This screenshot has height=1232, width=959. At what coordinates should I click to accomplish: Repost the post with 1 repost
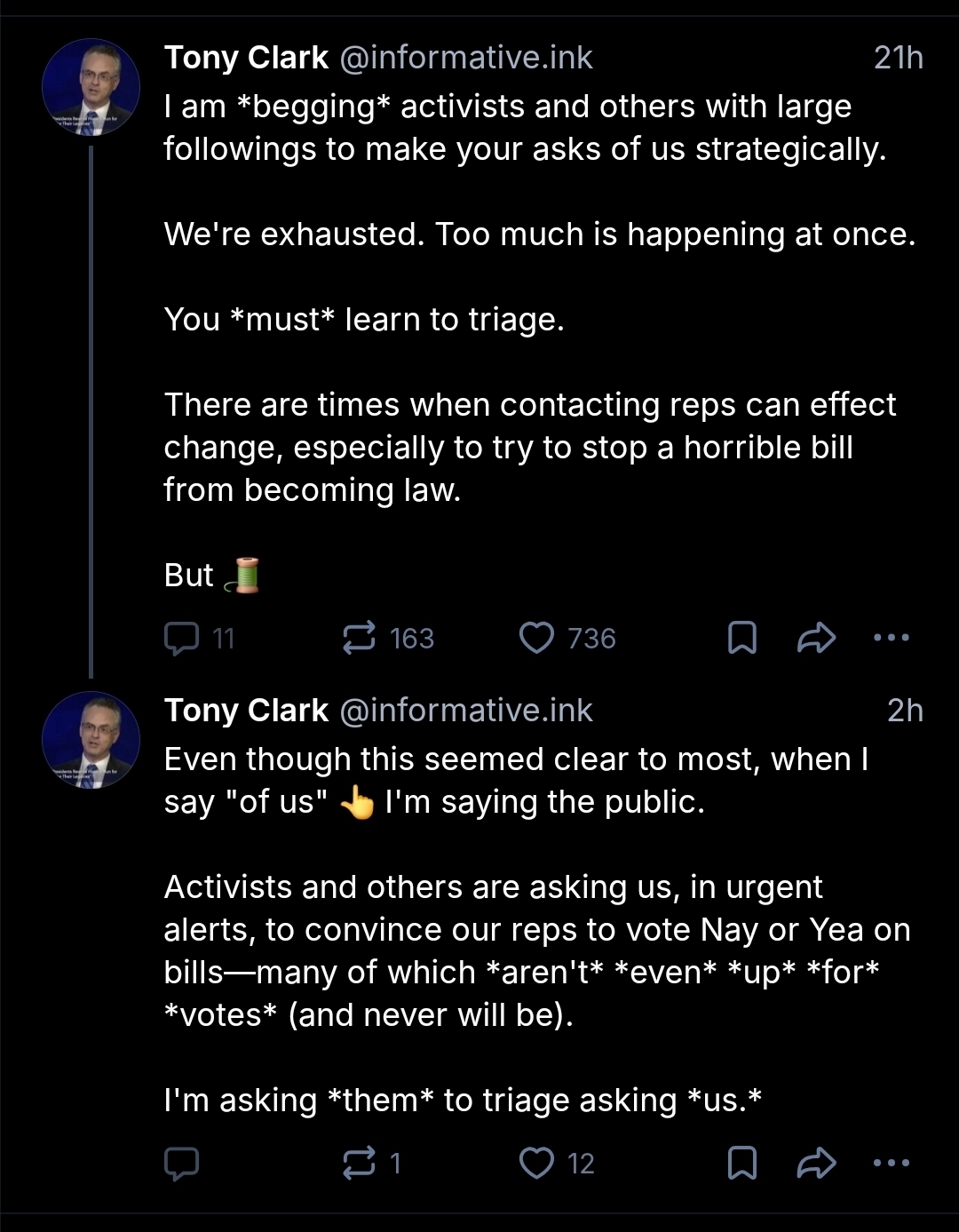[360, 1163]
